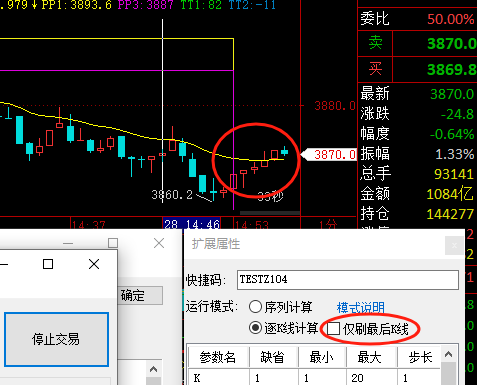Click the 3880.0 price axis label
Screen dimensions: 477x385
click(335, 106)
